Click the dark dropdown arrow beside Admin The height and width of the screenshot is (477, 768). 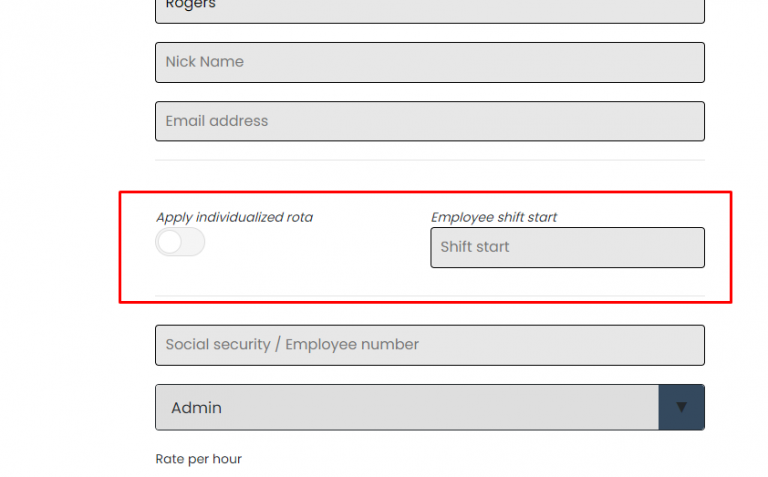pyautogui.click(x=681, y=408)
